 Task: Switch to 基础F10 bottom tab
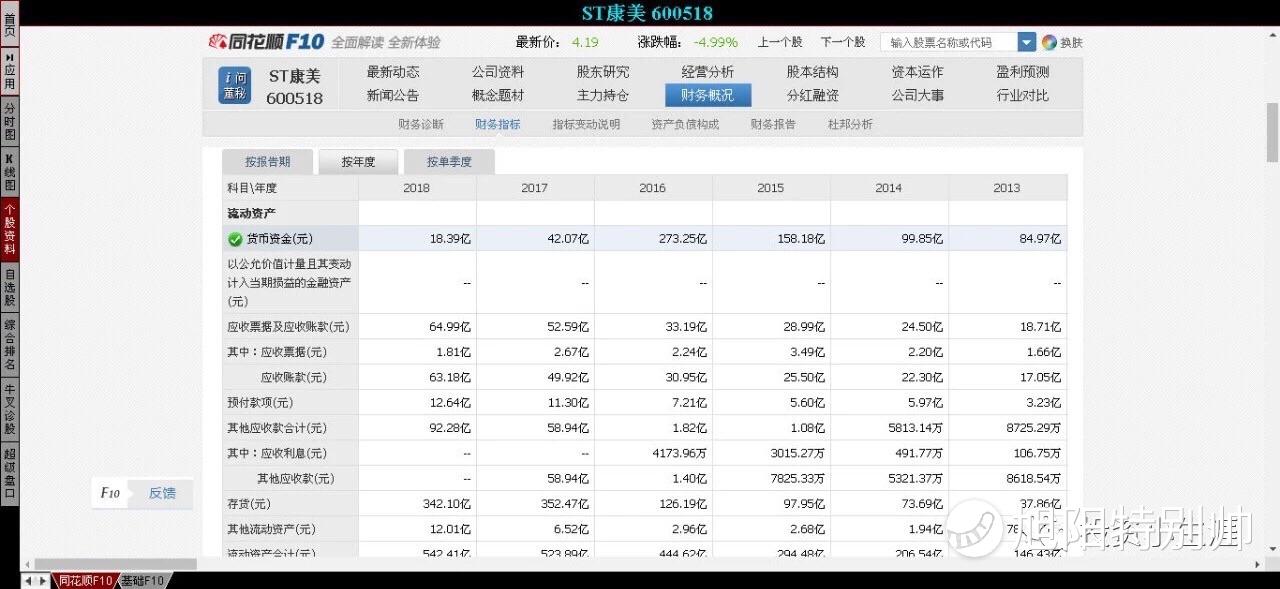(x=142, y=581)
